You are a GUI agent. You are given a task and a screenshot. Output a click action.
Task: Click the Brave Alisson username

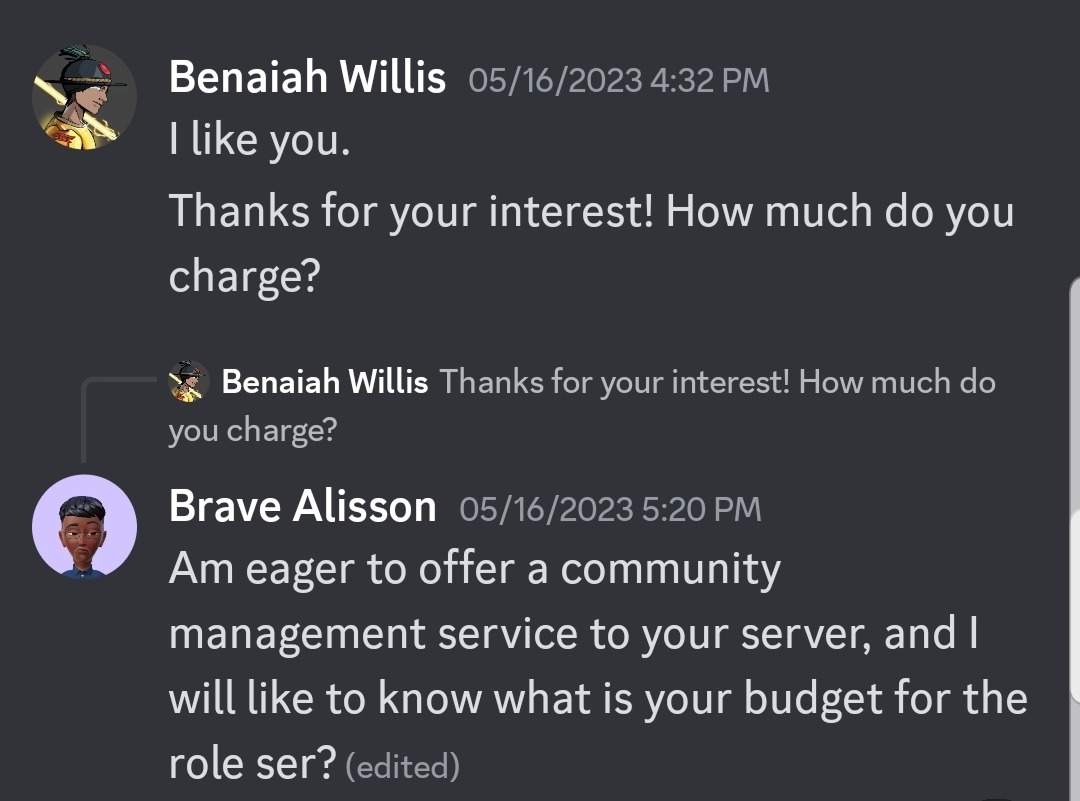(x=302, y=507)
